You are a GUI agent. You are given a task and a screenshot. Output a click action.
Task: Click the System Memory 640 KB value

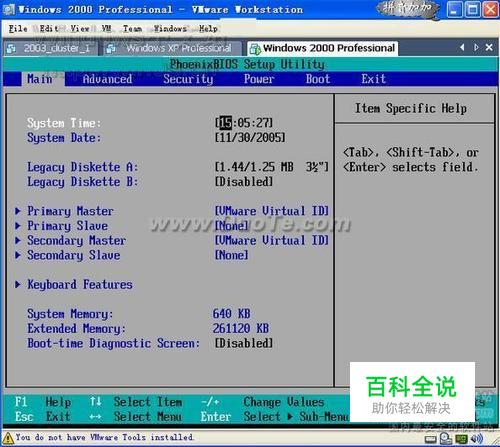[x=232, y=314]
